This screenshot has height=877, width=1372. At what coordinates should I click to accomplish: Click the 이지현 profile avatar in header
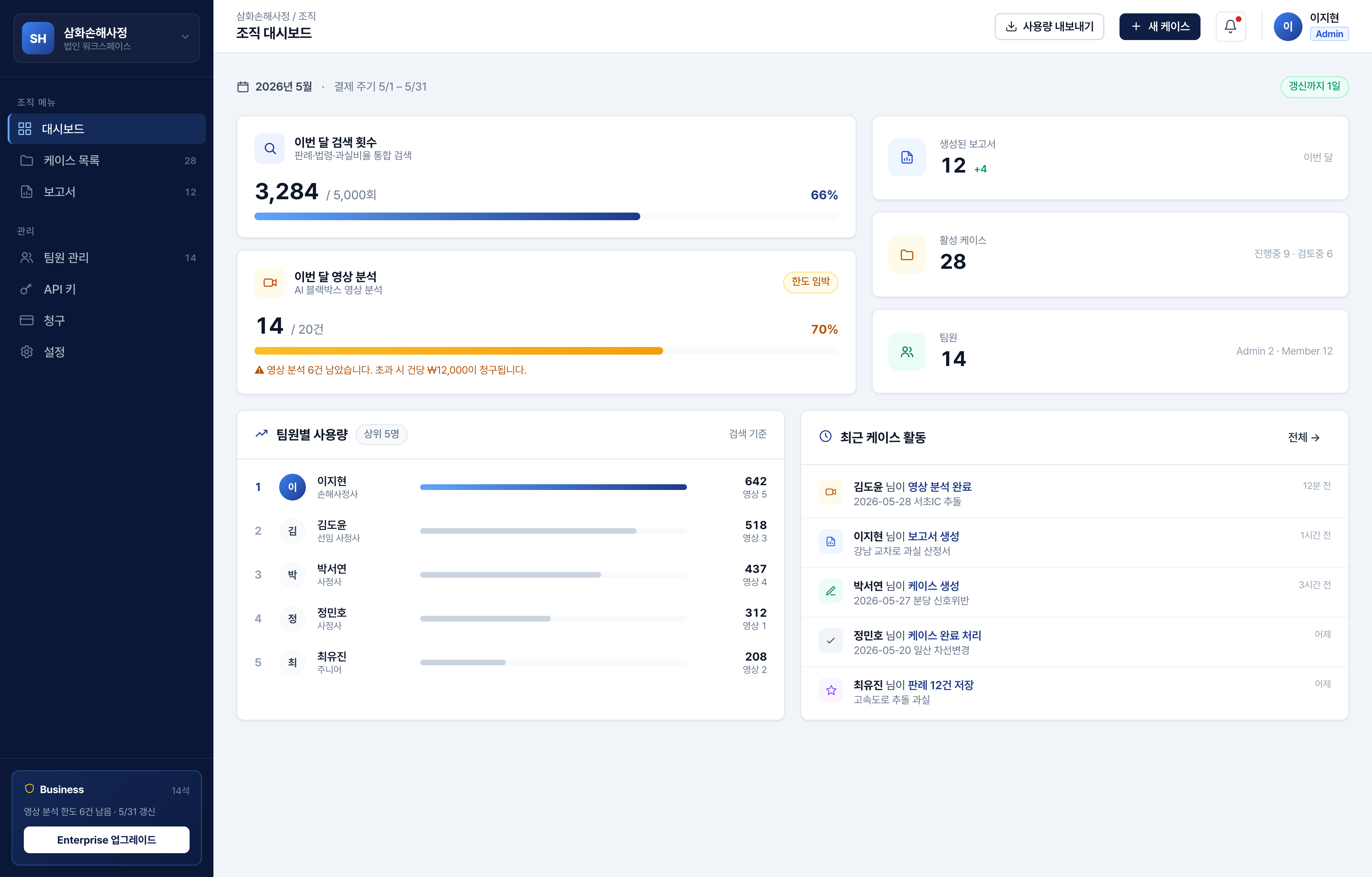pyautogui.click(x=1288, y=26)
